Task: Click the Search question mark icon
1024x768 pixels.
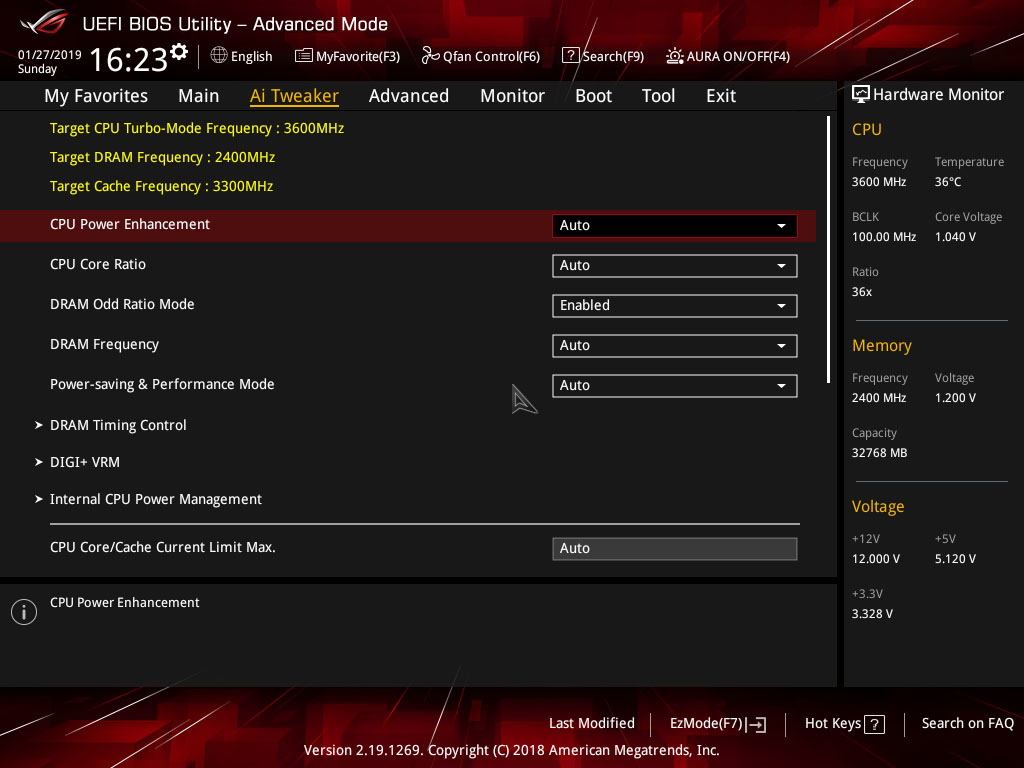Action: tap(570, 56)
